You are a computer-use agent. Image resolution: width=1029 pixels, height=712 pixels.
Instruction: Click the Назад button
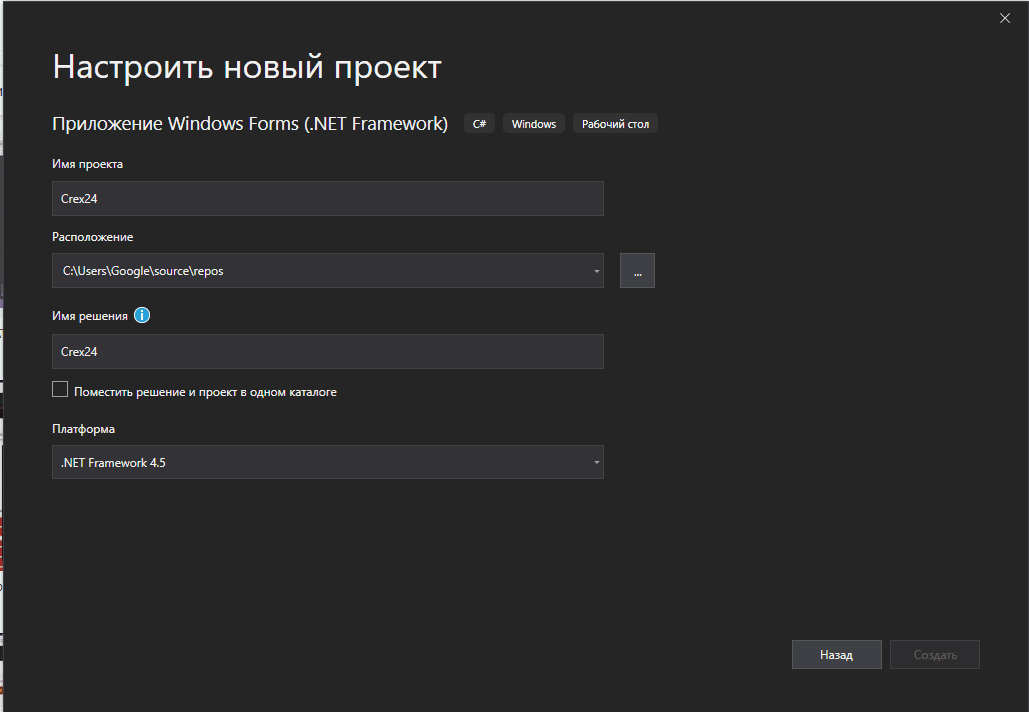(x=836, y=654)
